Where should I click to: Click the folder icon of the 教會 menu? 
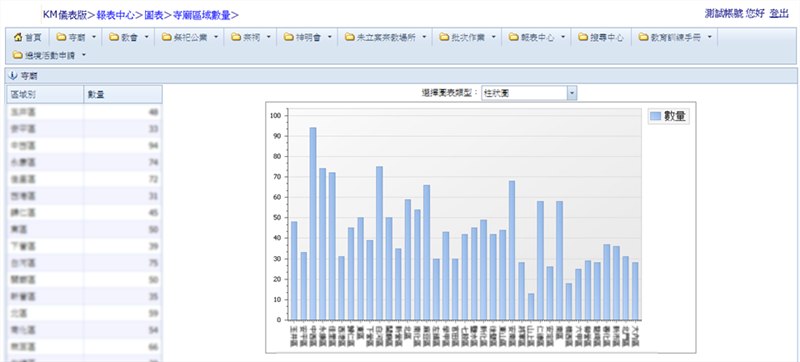click(x=114, y=37)
